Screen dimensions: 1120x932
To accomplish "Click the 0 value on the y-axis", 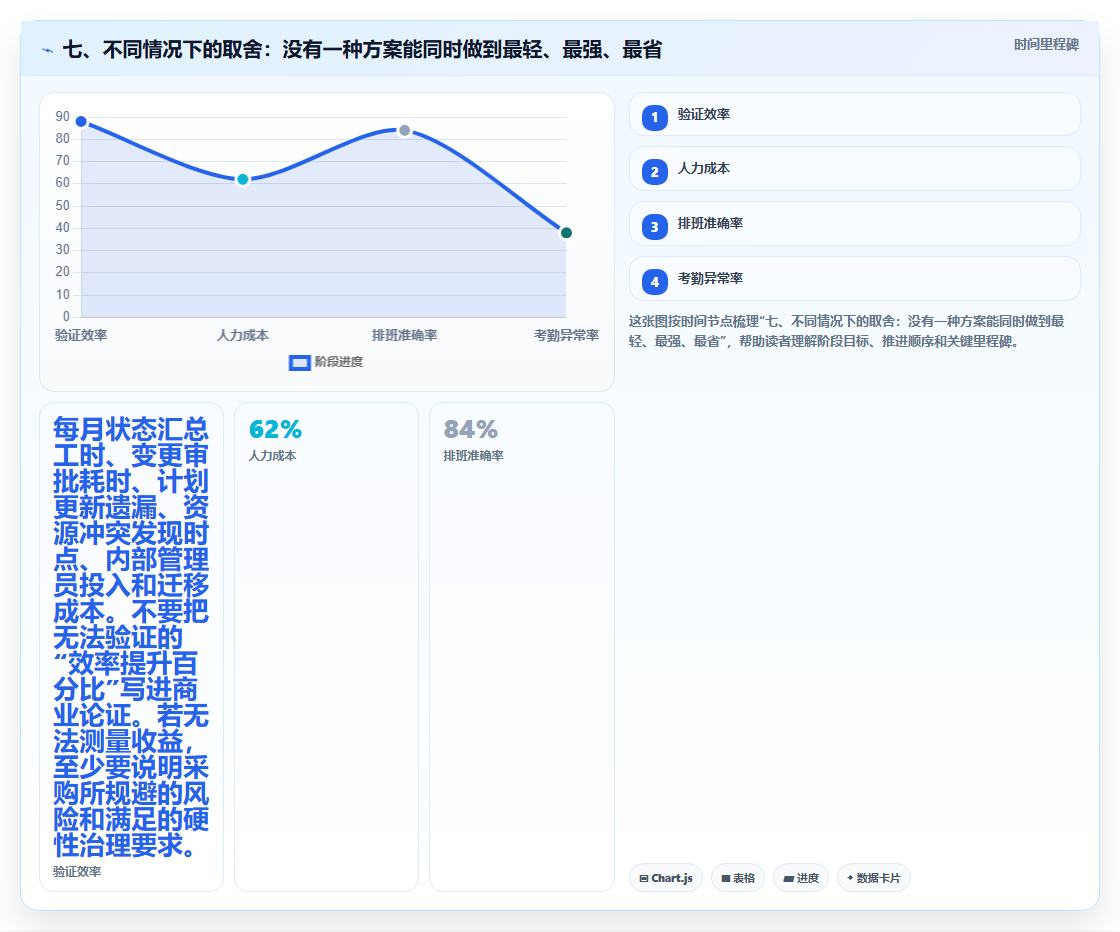I will point(66,316).
